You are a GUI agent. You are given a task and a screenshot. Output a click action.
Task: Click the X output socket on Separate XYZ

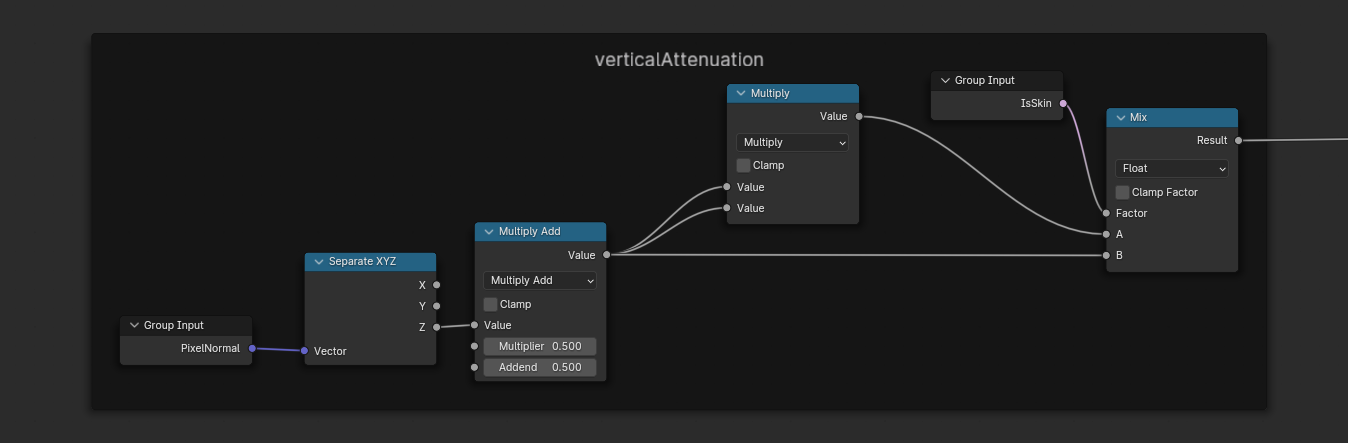coord(436,285)
